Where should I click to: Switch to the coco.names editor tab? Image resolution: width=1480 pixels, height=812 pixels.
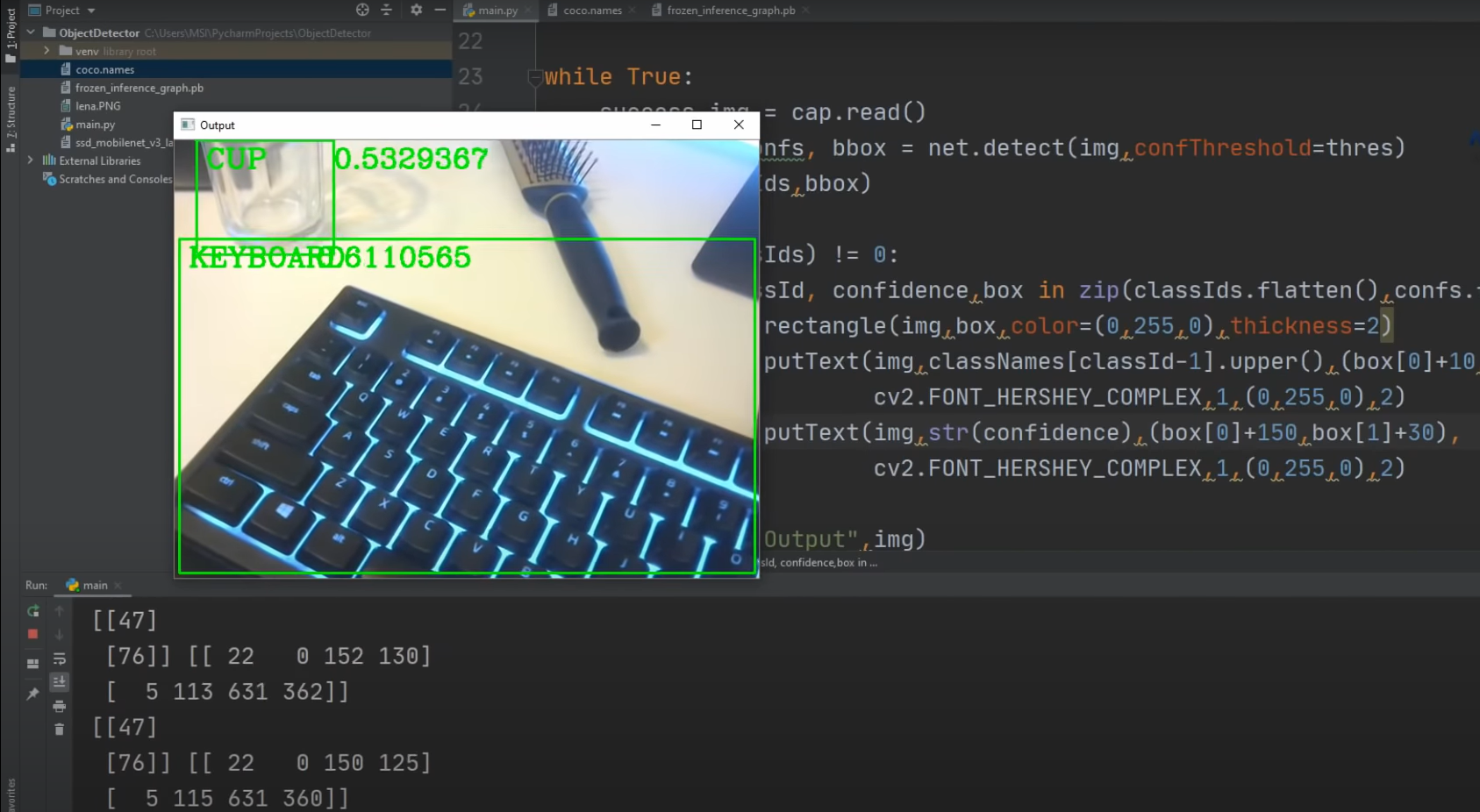tap(591, 10)
